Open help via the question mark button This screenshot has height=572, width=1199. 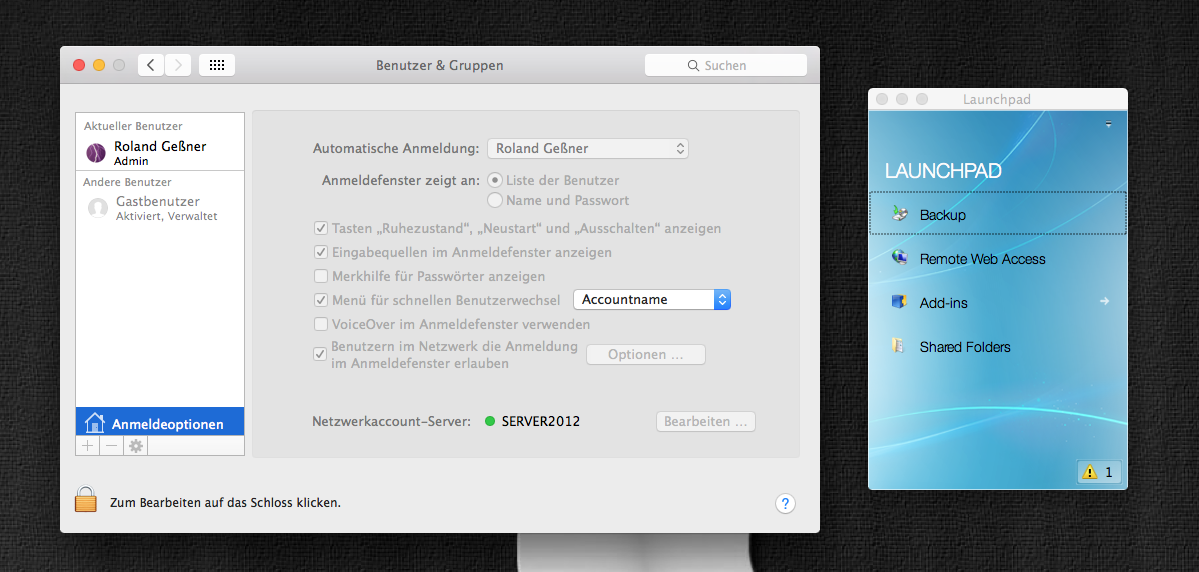click(785, 503)
